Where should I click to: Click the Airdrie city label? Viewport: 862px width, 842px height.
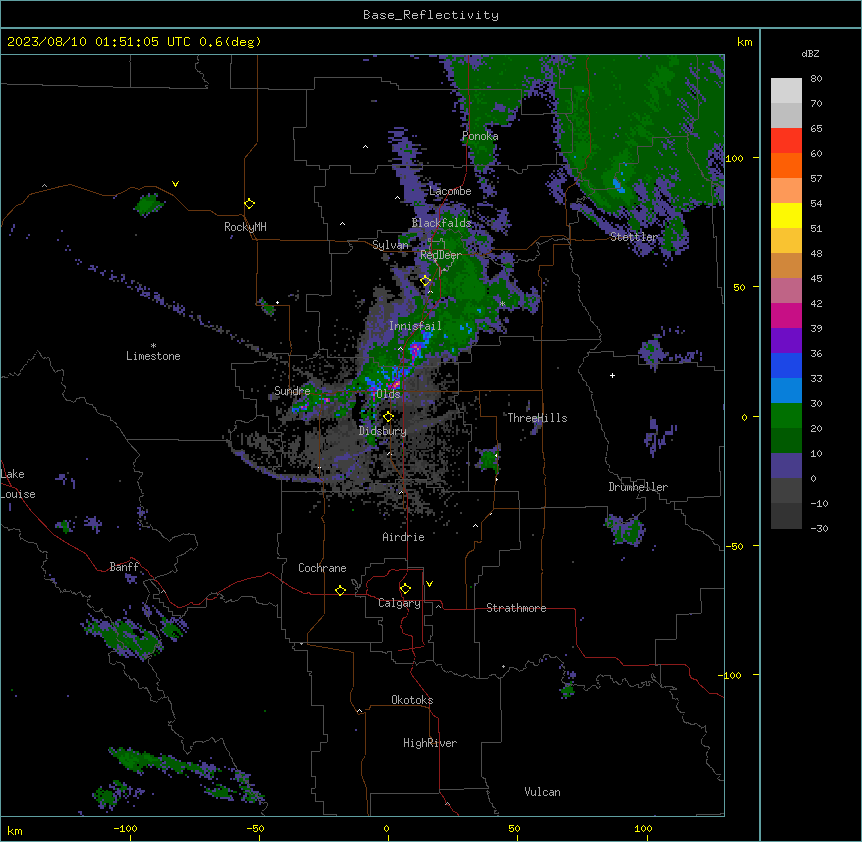pos(404,537)
